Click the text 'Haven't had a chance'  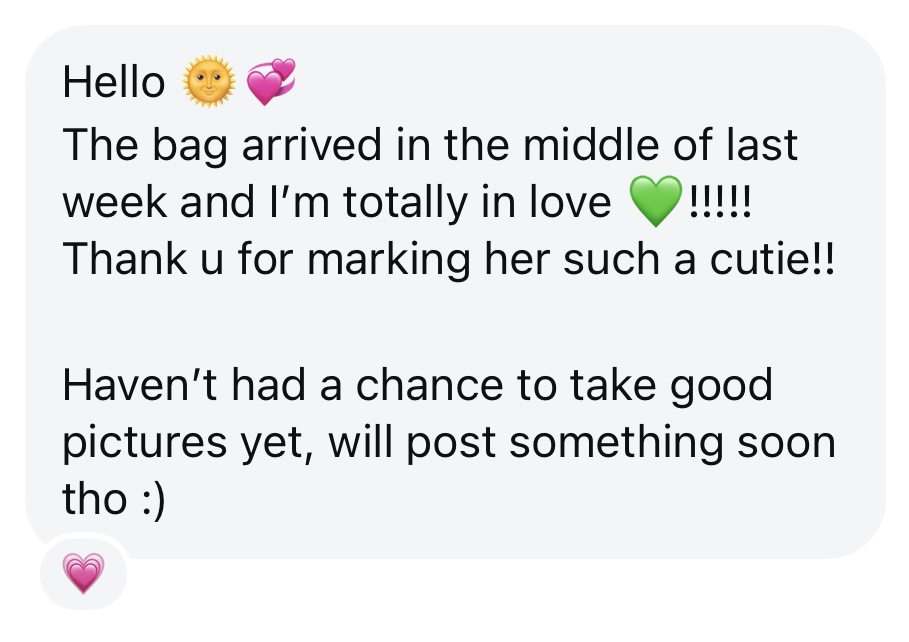pos(283,385)
